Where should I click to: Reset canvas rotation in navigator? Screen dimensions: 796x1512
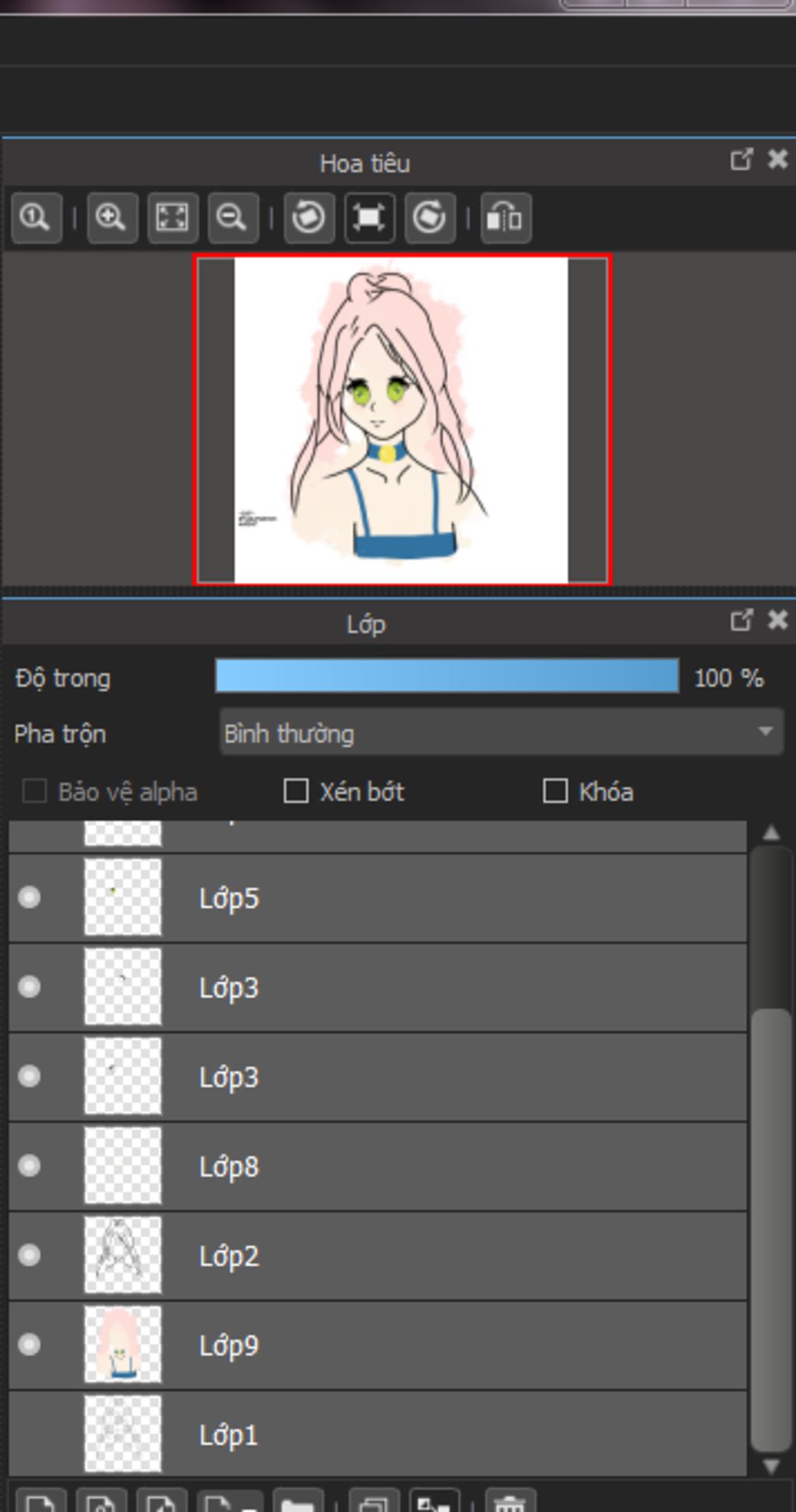pos(369,218)
